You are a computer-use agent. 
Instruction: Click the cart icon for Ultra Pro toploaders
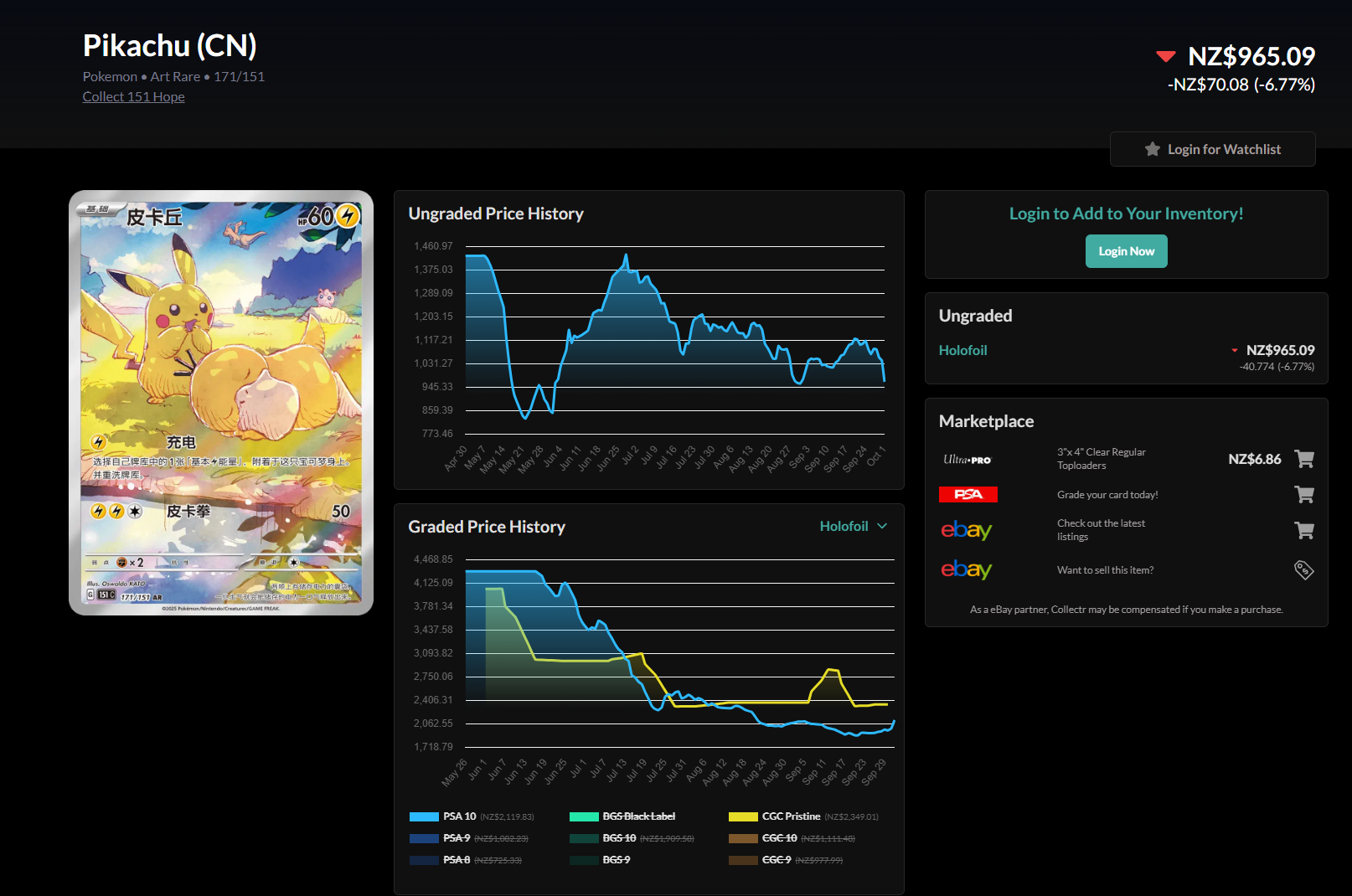click(x=1303, y=459)
